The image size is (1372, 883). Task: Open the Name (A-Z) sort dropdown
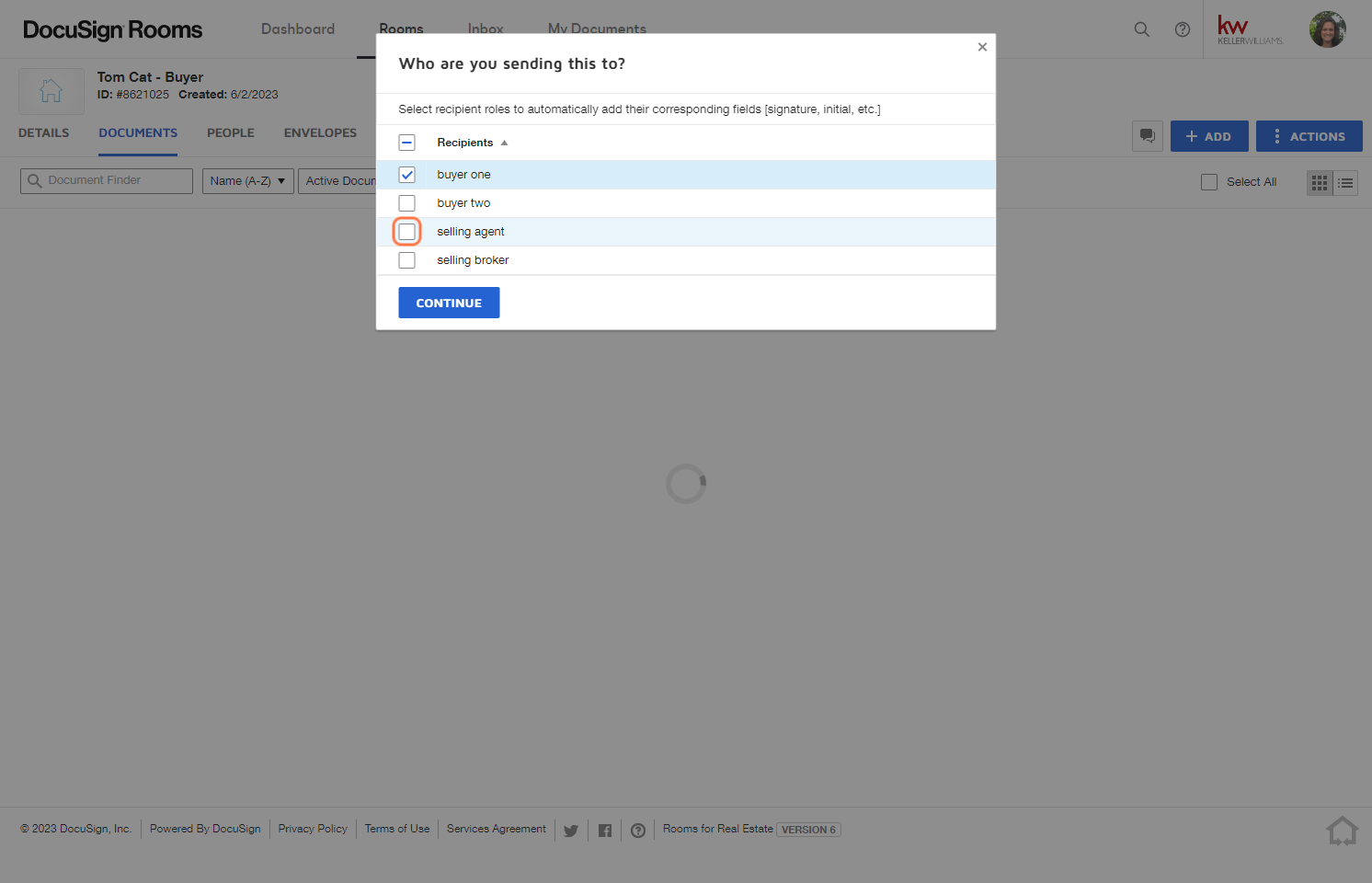tap(247, 181)
